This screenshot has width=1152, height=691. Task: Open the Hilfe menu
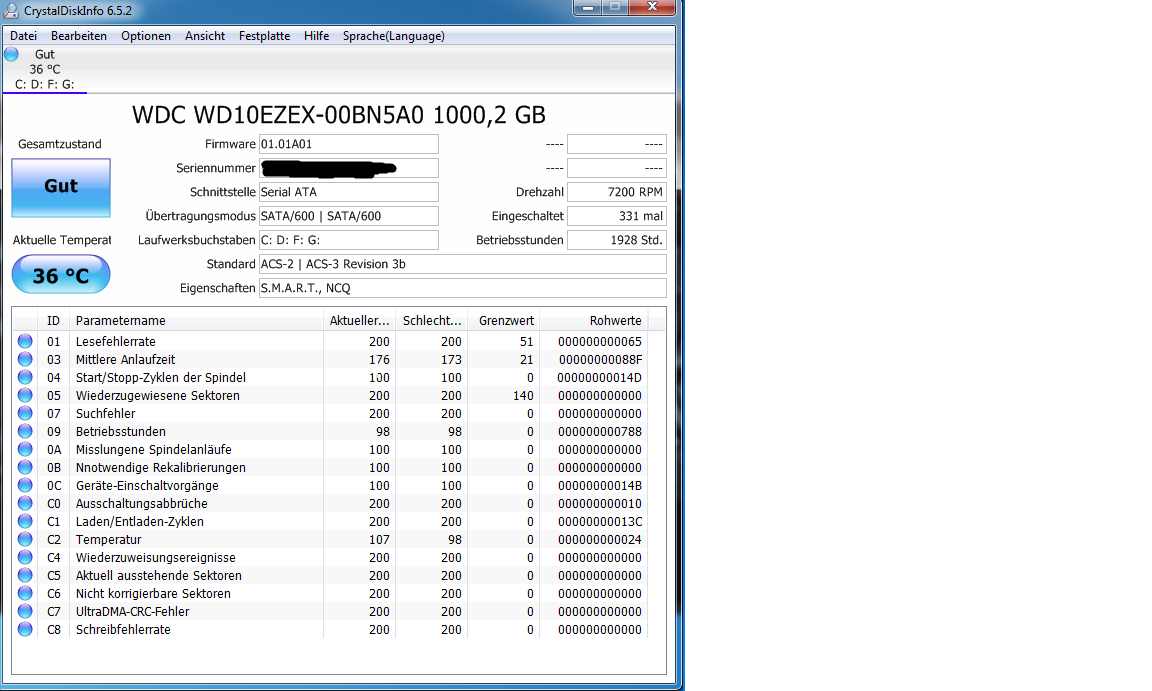tap(317, 36)
